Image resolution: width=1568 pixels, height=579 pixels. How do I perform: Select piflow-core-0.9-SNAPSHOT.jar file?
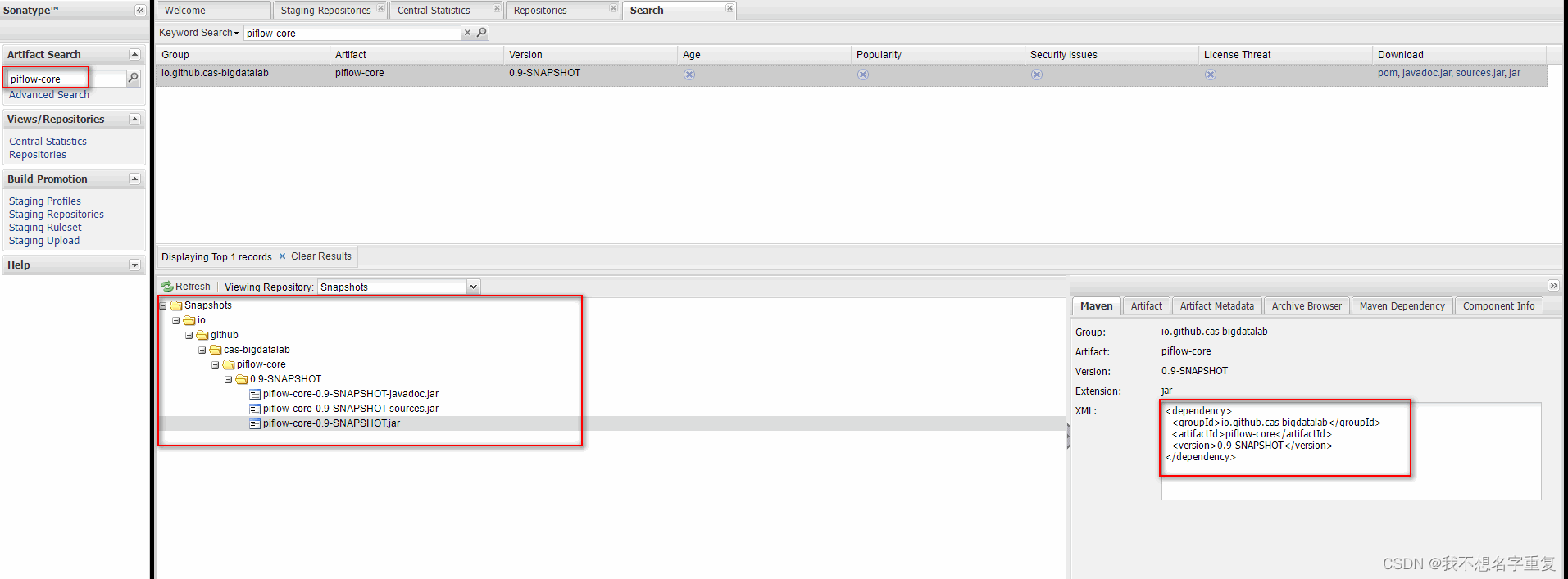click(x=331, y=423)
